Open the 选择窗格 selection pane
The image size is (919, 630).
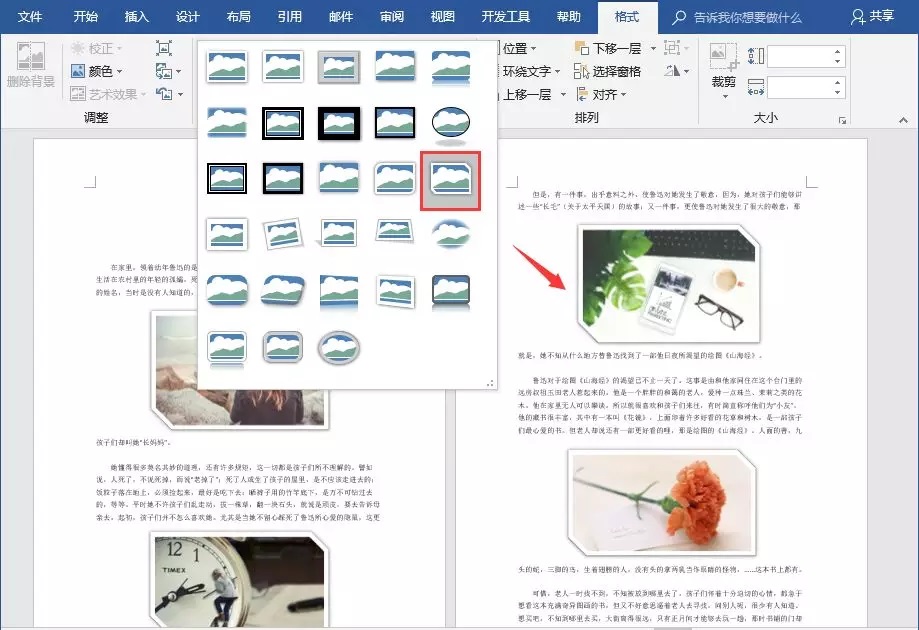click(x=607, y=71)
